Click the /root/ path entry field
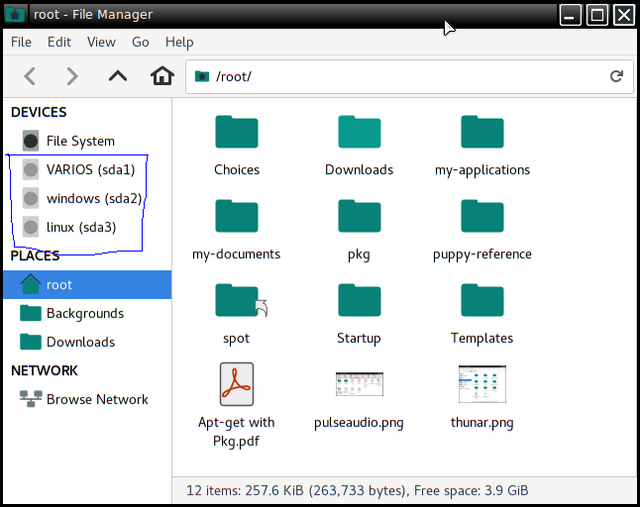Image resolution: width=640 pixels, height=507 pixels. [409, 76]
